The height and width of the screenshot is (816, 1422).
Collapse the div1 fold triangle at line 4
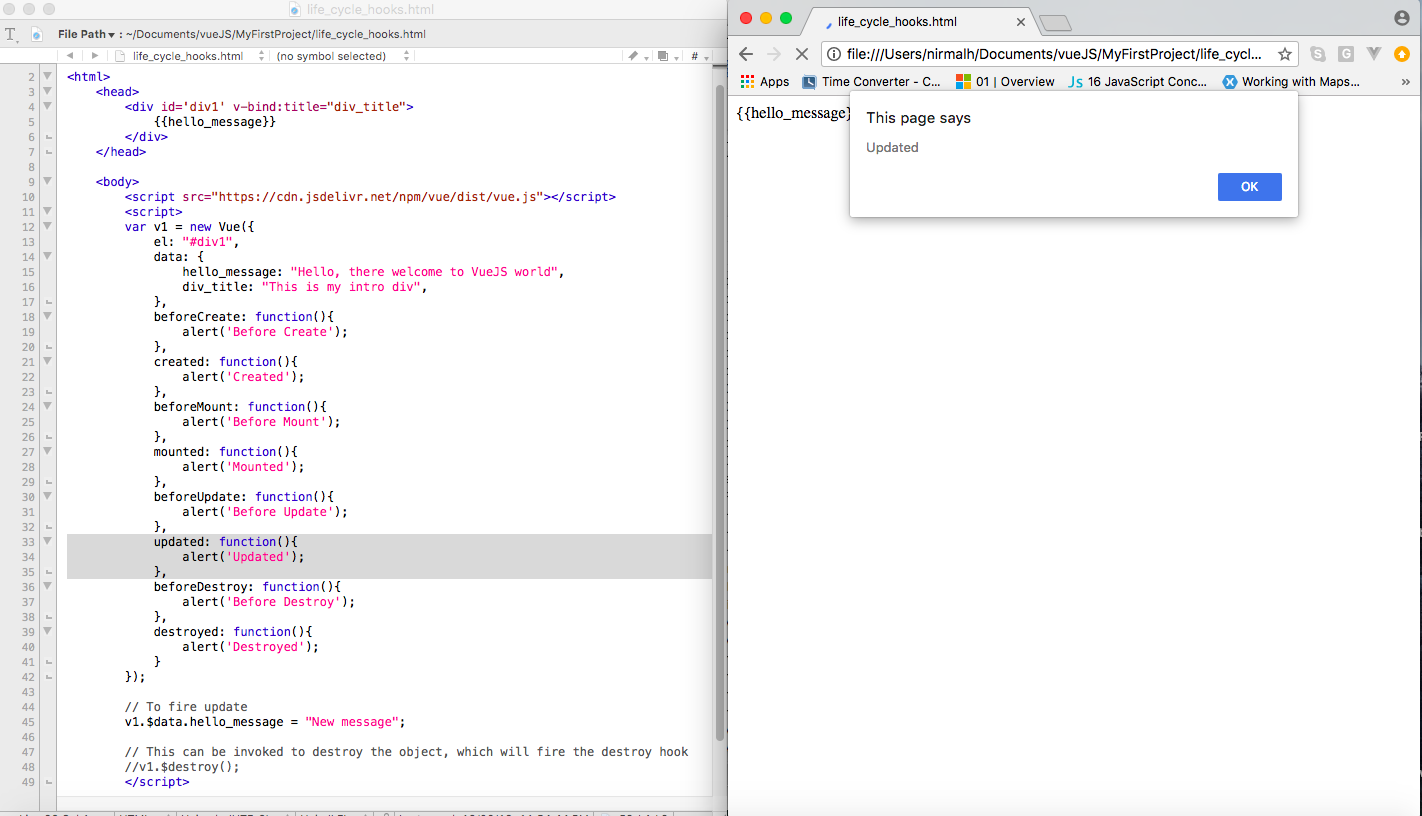pyautogui.click(x=47, y=106)
